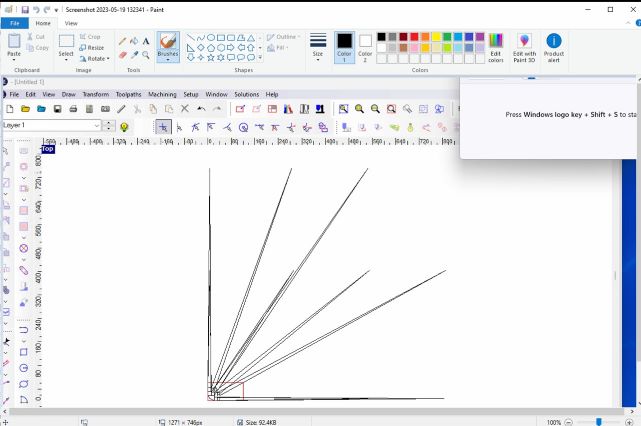Viewport: 641px width, 426px height.
Task: Click the yellow Open folder icon
Action: [x=25, y=109]
